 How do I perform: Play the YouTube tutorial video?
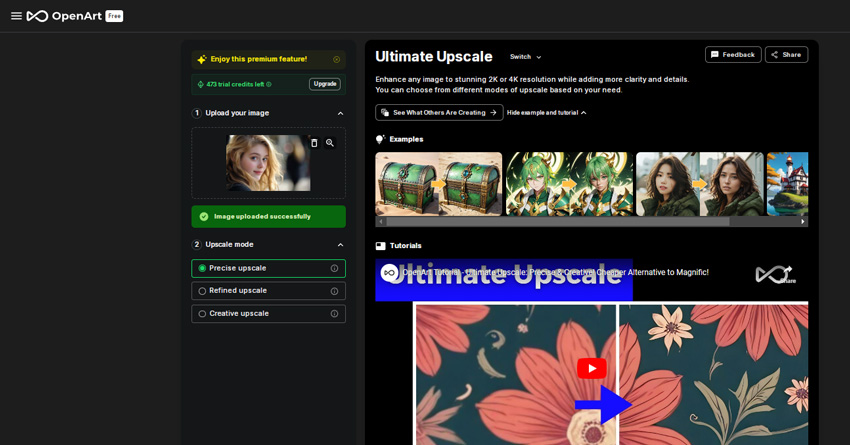pos(591,369)
